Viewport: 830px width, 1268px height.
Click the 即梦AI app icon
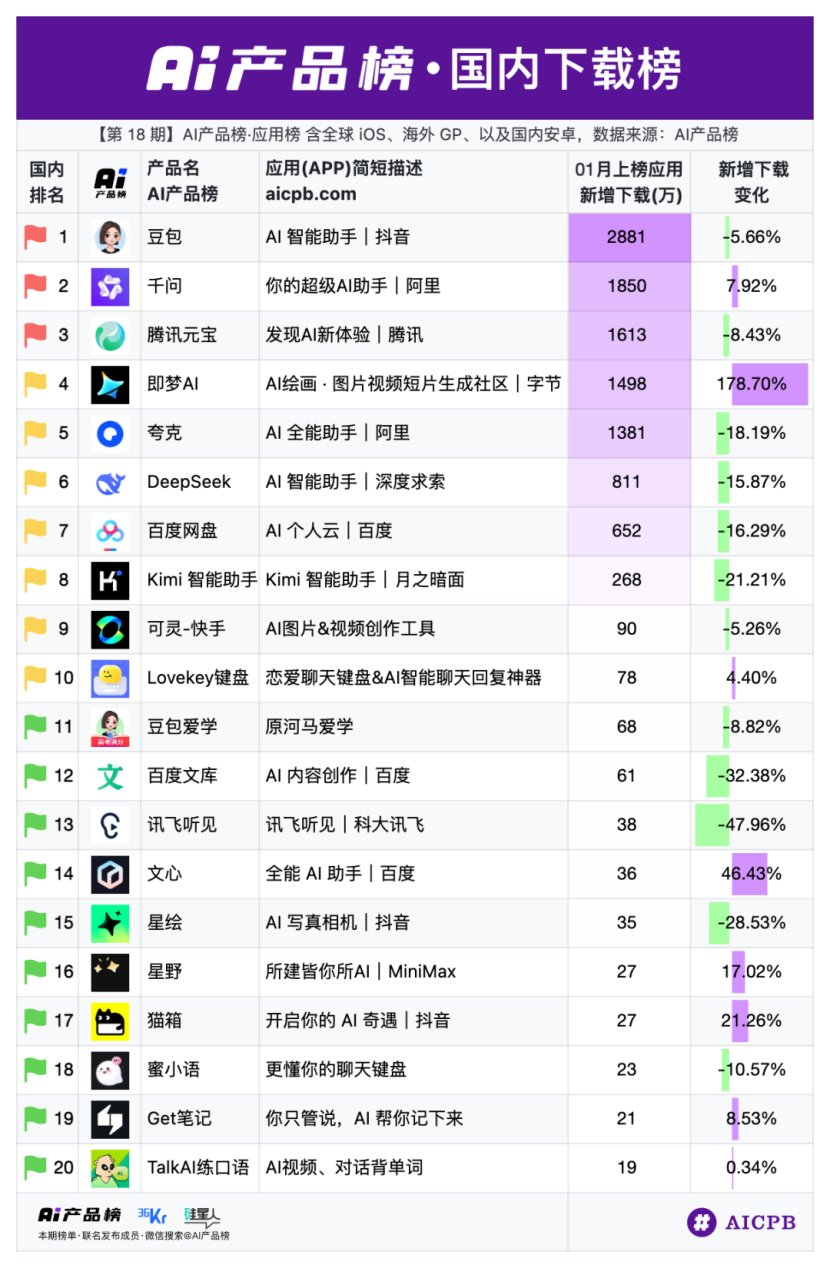[x=110, y=385]
